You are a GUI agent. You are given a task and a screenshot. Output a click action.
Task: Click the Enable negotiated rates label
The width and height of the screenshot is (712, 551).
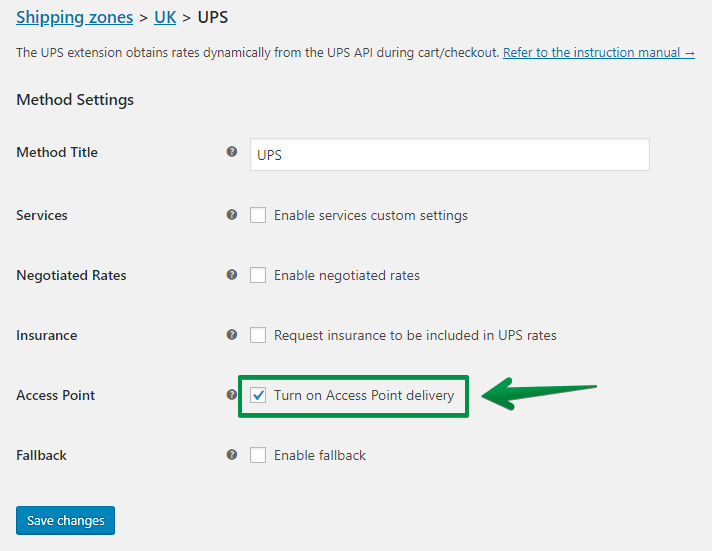[346, 275]
